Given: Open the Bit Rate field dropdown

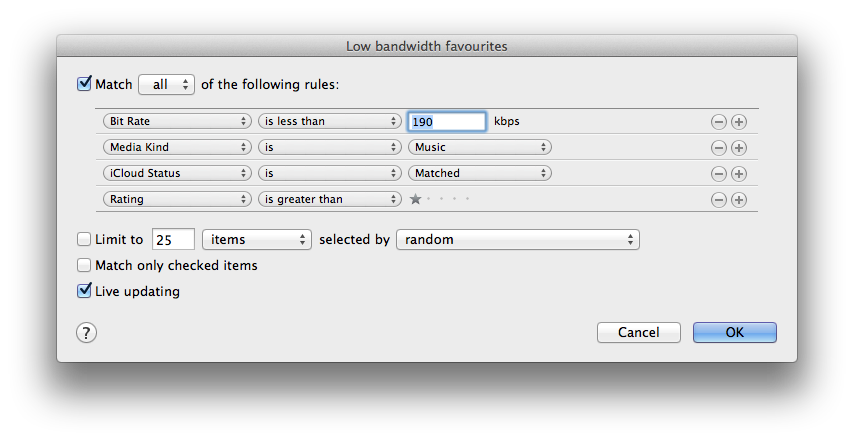Looking at the screenshot, I should click(177, 122).
